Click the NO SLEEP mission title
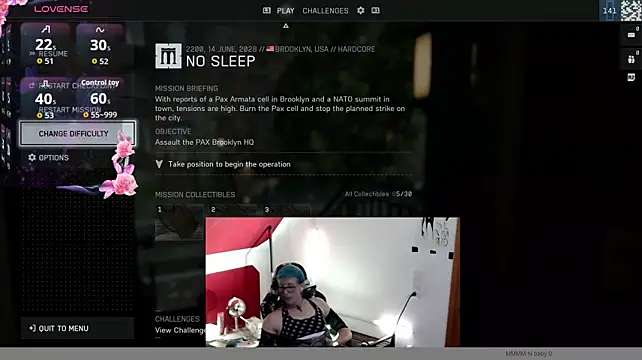Screen dimensions: 642x360 pyautogui.click(x=220, y=61)
